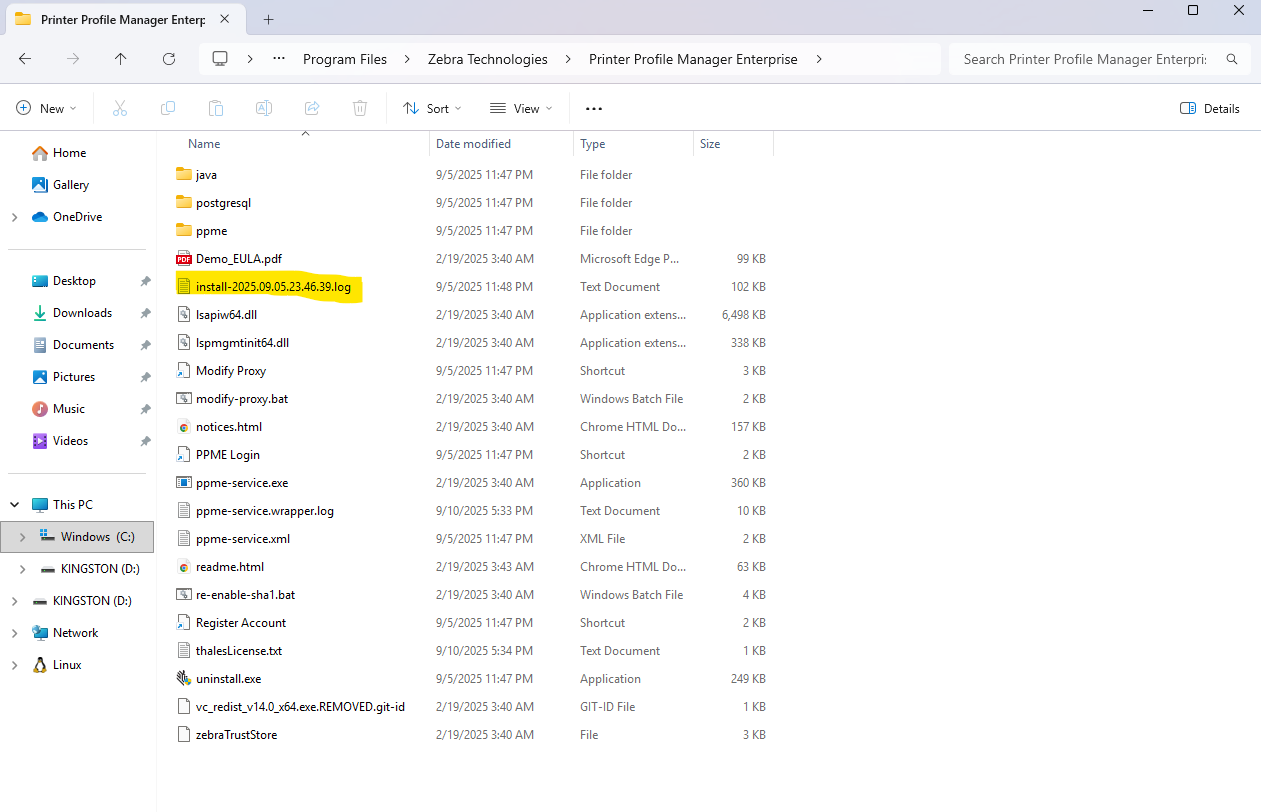Image resolution: width=1261 pixels, height=812 pixels.
Task: Select the PPME Login shortcut
Action: click(x=228, y=454)
